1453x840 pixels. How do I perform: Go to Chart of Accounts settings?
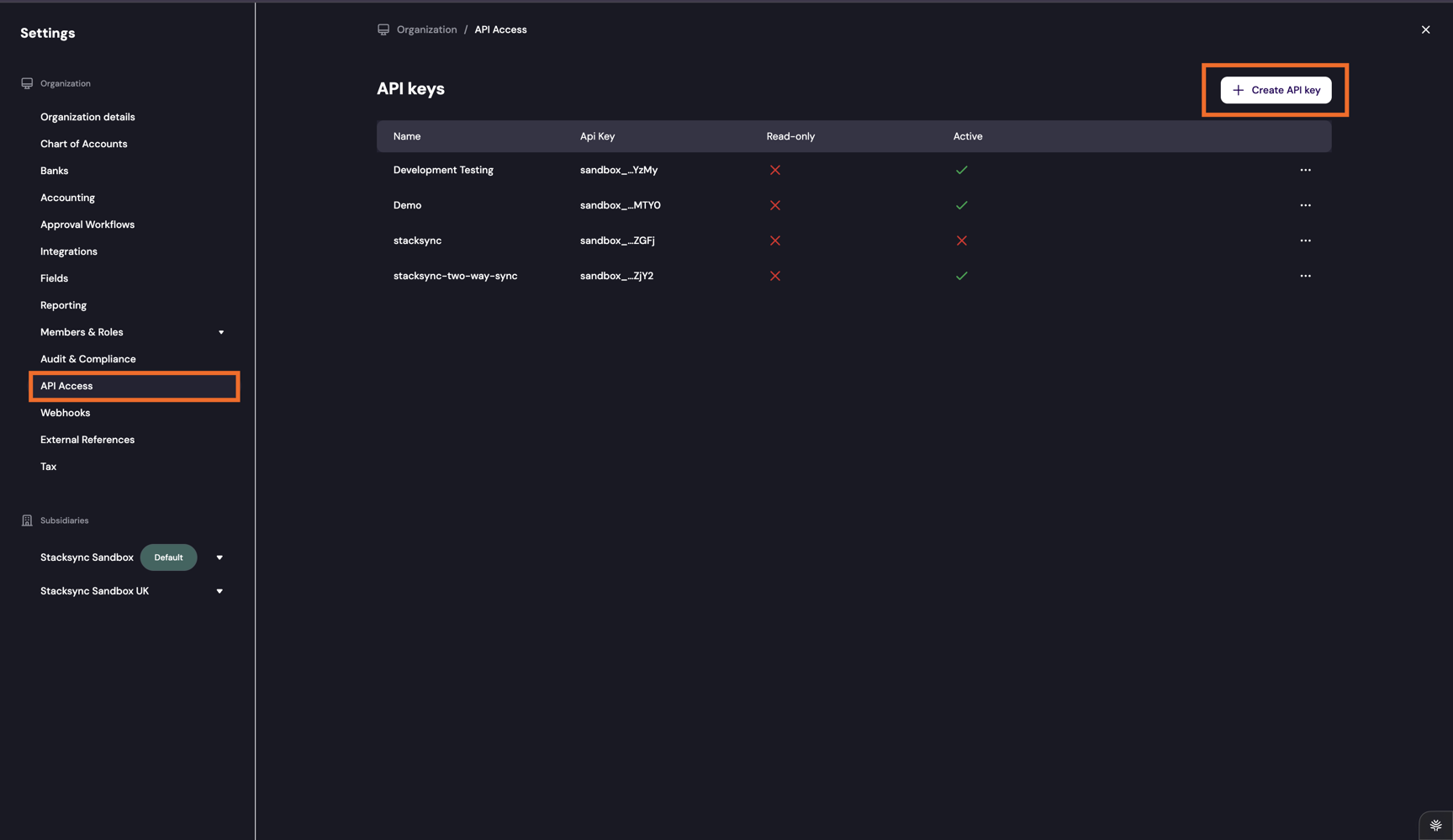coord(83,144)
